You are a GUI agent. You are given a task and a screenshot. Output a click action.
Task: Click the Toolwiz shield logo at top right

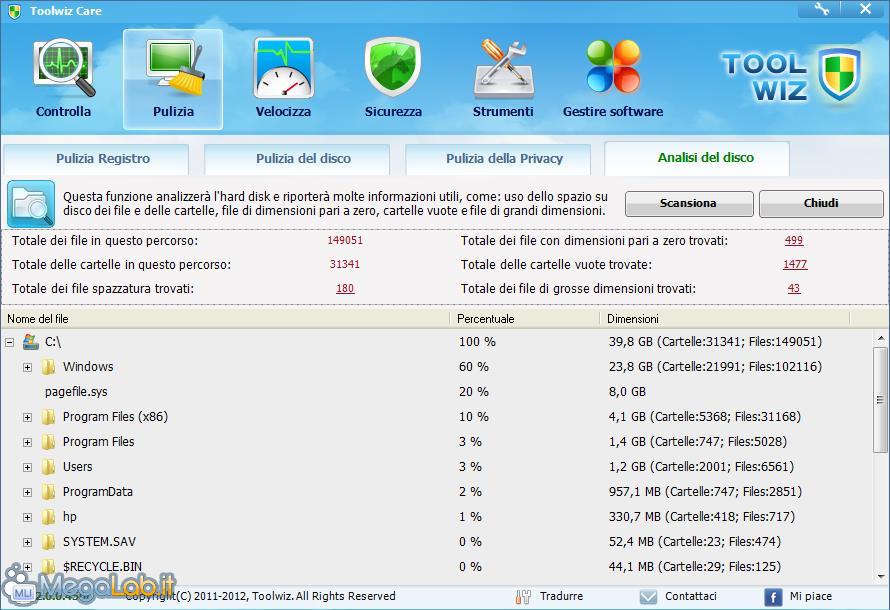(839, 74)
